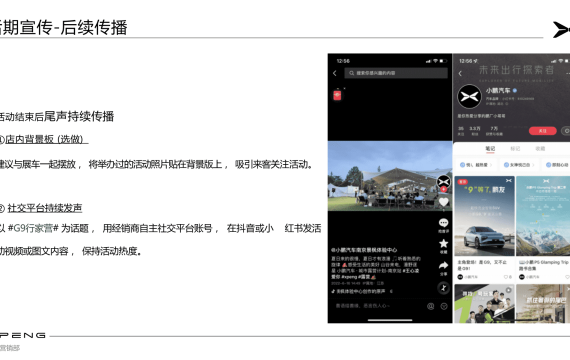
Task: Click the 社交平台持续发声 heading
Action: click(45, 208)
